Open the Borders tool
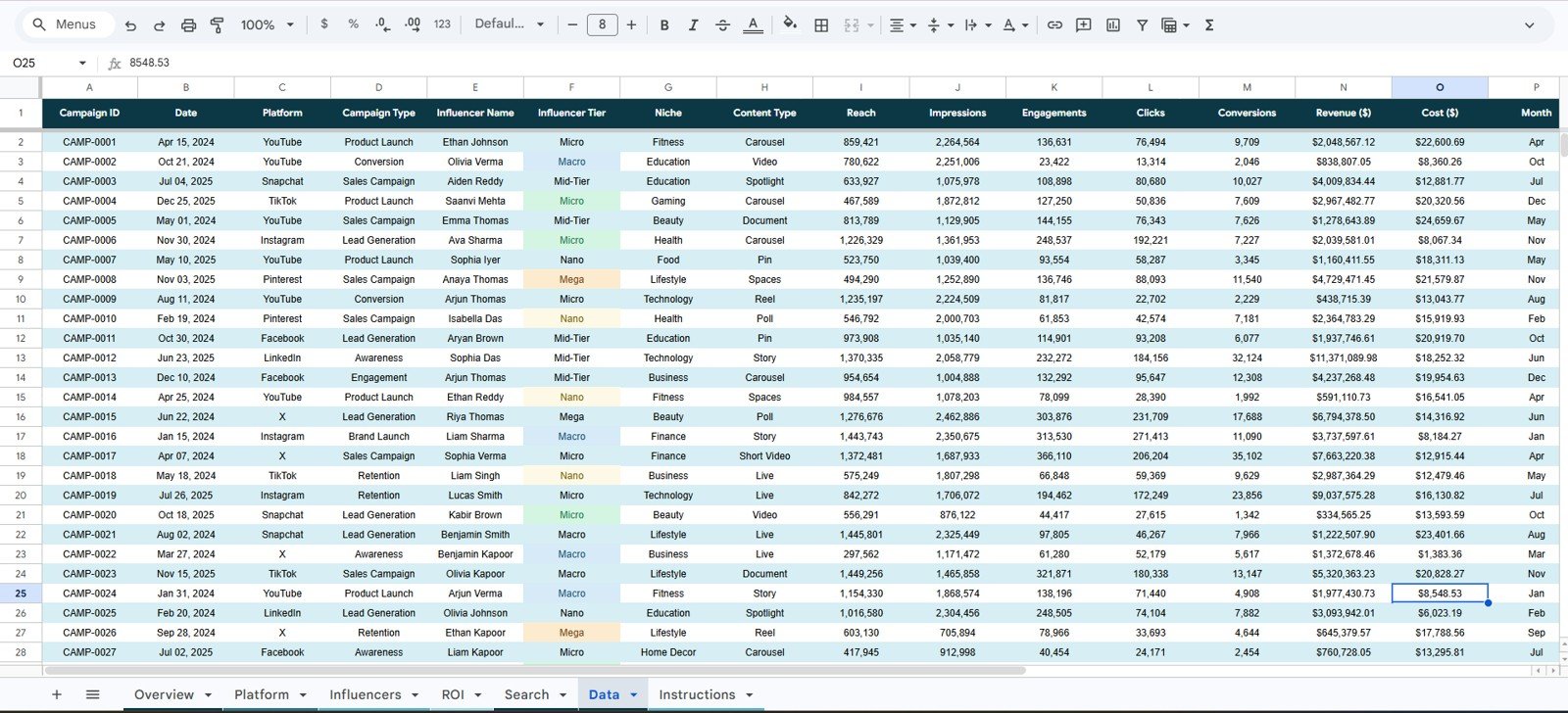 [821, 25]
